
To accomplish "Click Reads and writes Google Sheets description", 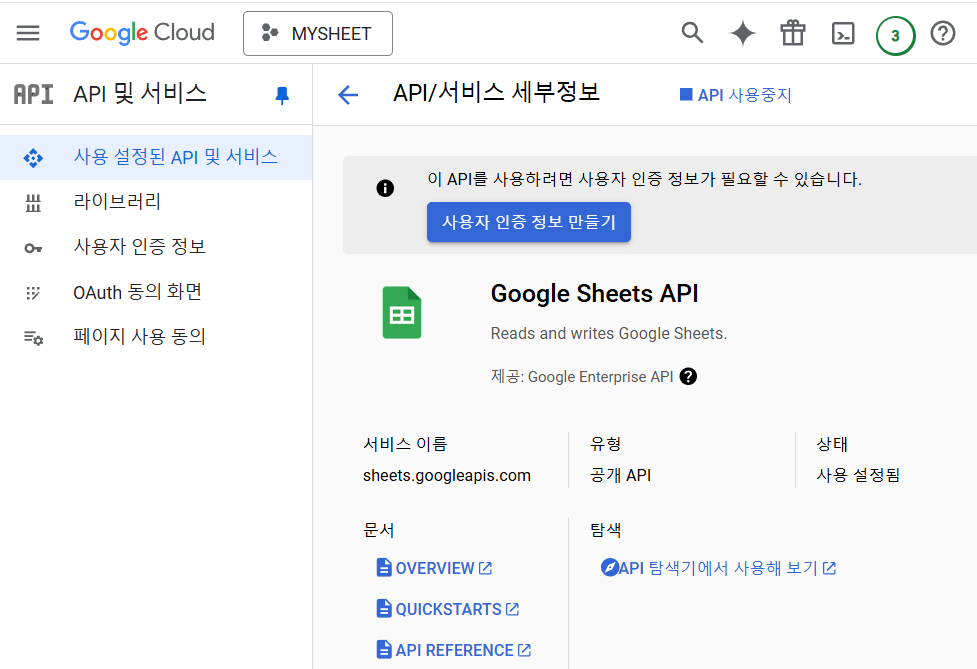I will [x=609, y=333].
